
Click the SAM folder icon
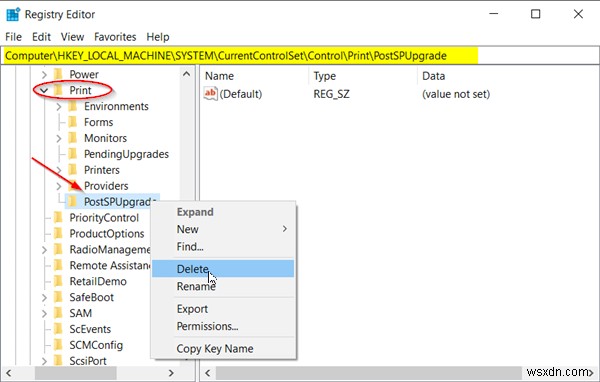click(x=58, y=313)
